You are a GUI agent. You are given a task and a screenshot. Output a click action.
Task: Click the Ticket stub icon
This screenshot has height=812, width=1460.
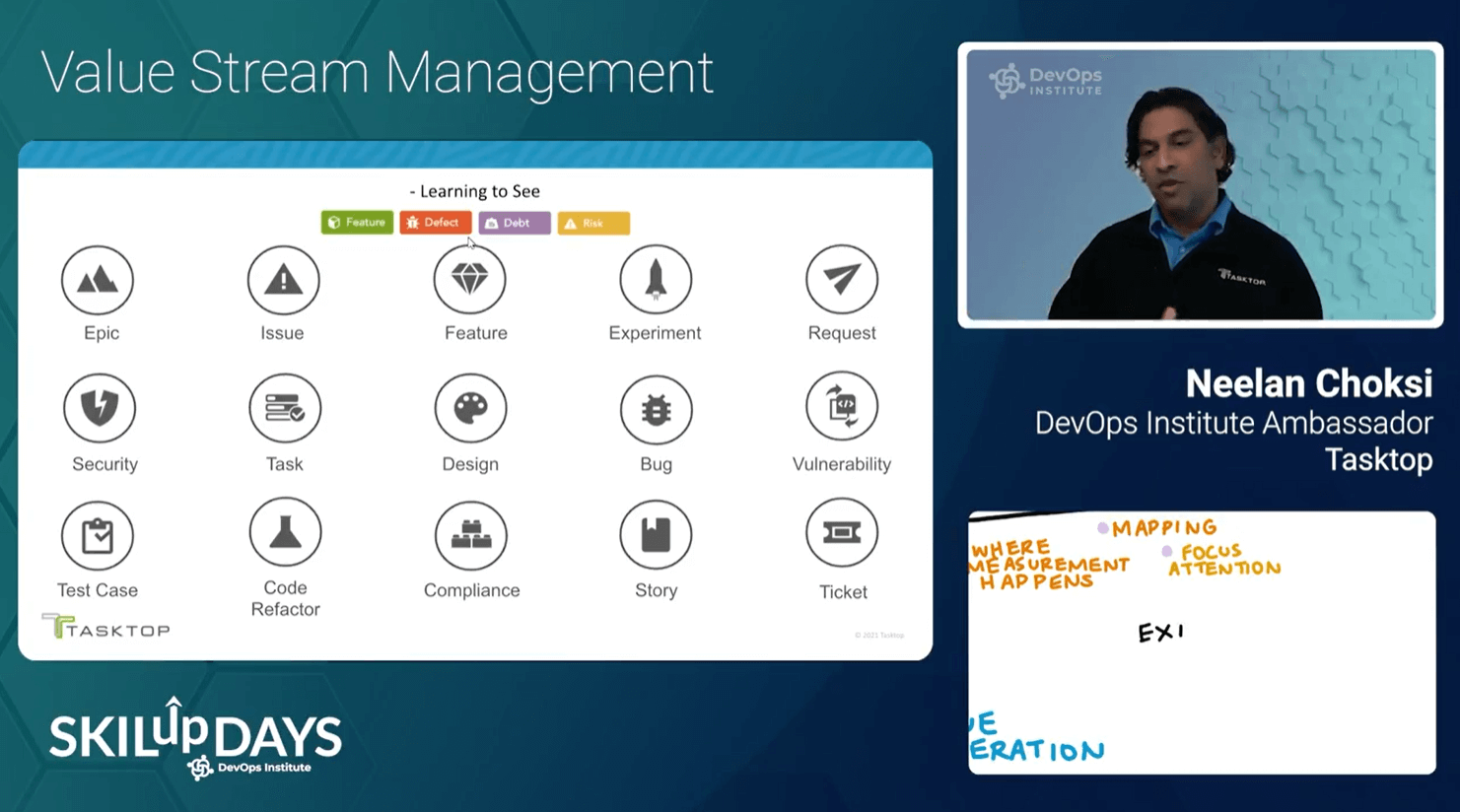[x=842, y=534]
